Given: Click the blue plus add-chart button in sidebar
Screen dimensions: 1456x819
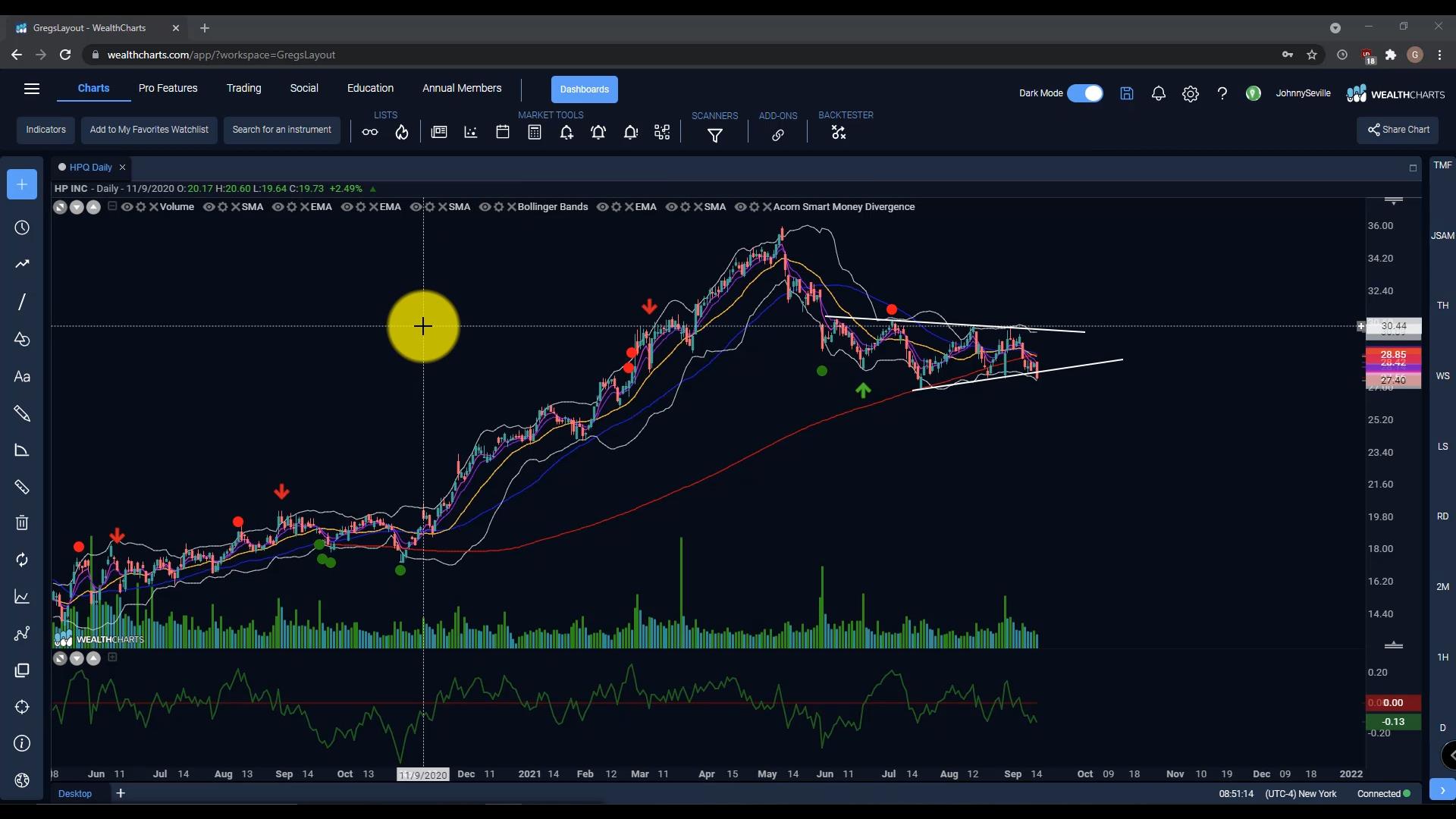Looking at the screenshot, I should pyautogui.click(x=22, y=184).
